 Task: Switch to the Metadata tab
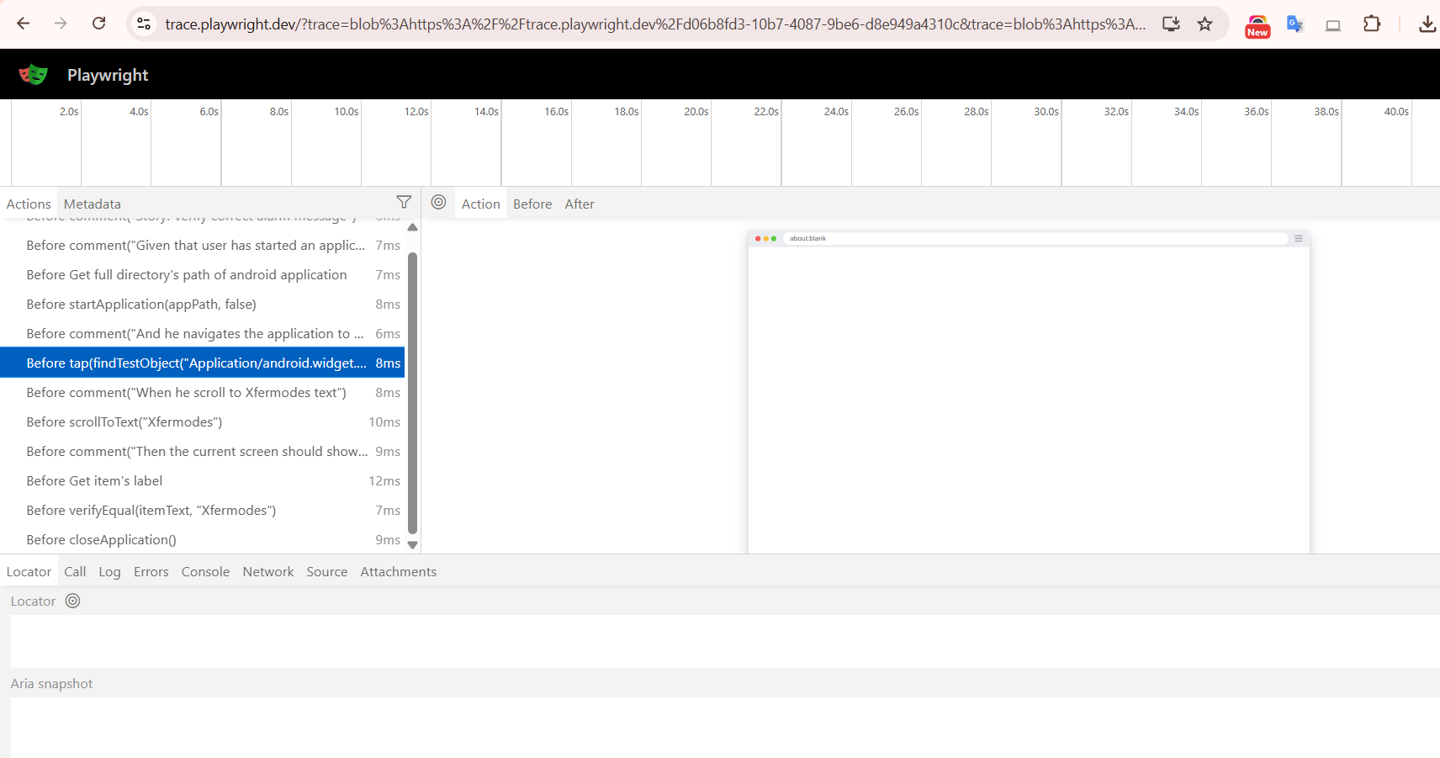click(92, 204)
